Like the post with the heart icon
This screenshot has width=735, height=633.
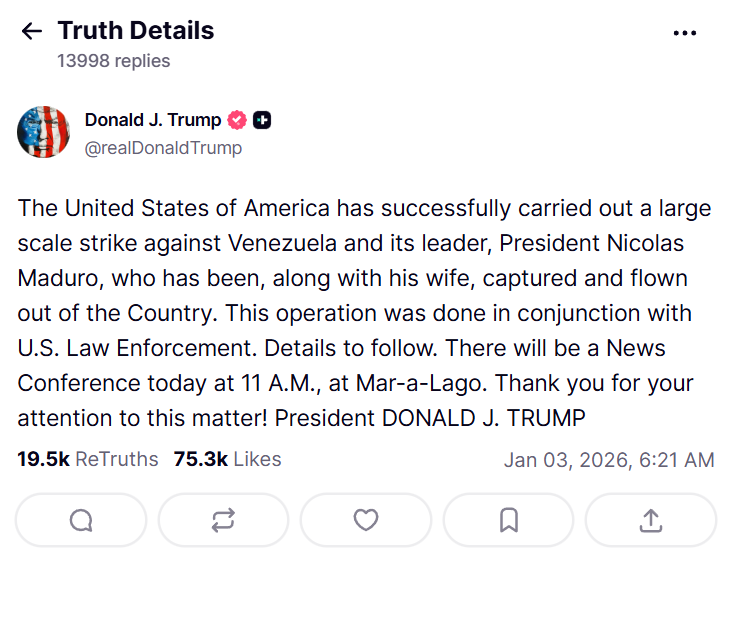[x=366, y=520]
